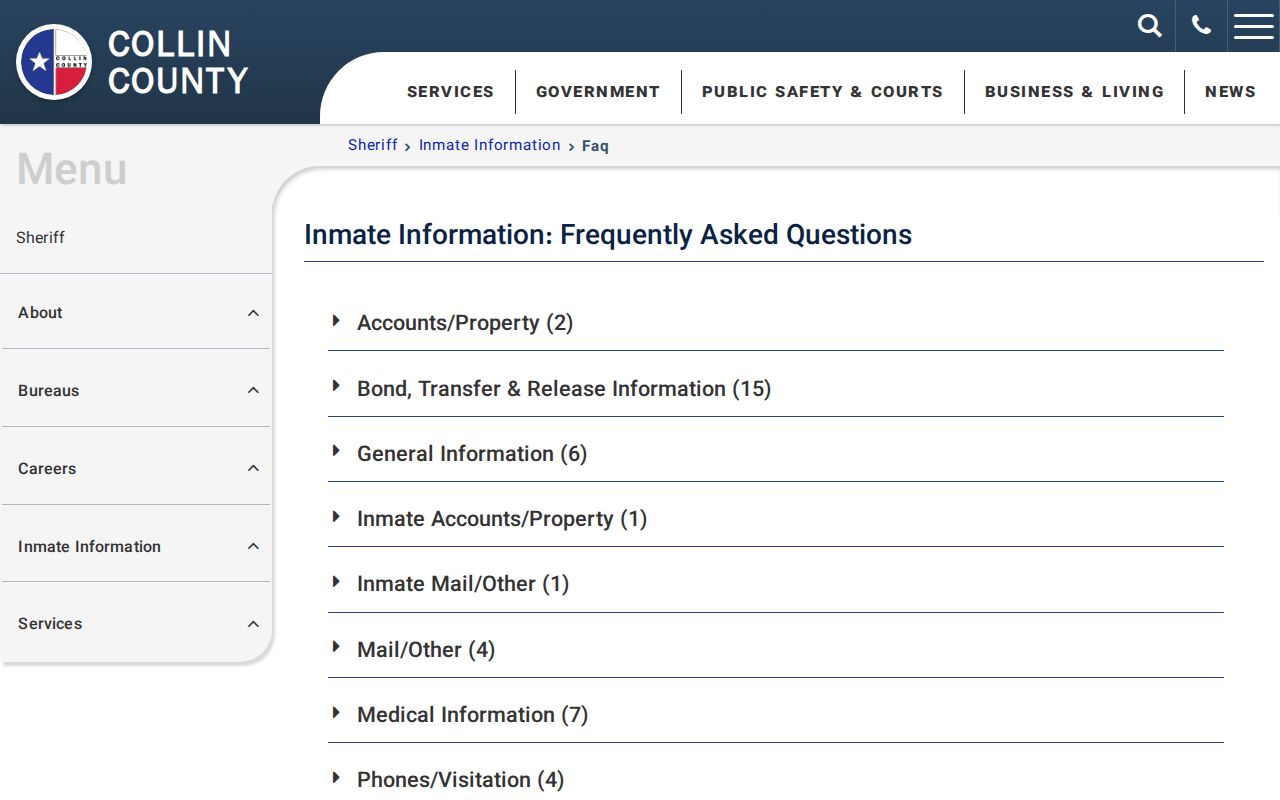Click the Careers sidebar label
Screen dimensions: 1280x800
[47, 469]
